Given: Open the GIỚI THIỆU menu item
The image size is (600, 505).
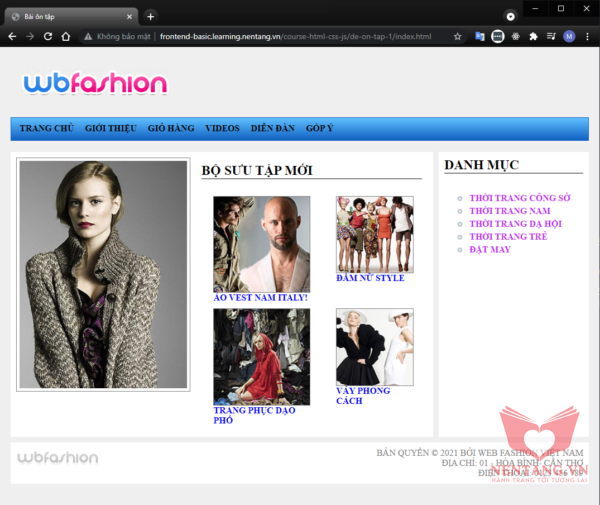Looking at the screenshot, I should tap(110, 129).
